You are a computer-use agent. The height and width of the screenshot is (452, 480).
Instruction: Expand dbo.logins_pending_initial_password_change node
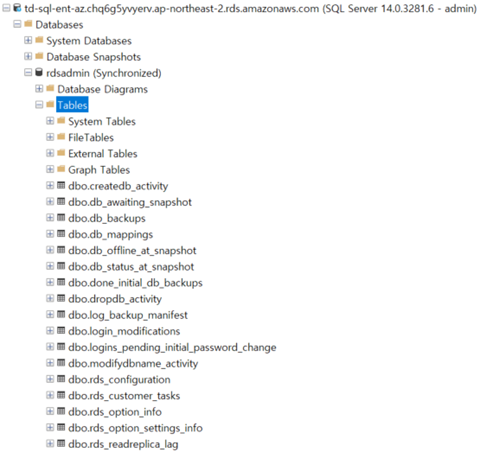[x=50, y=347]
